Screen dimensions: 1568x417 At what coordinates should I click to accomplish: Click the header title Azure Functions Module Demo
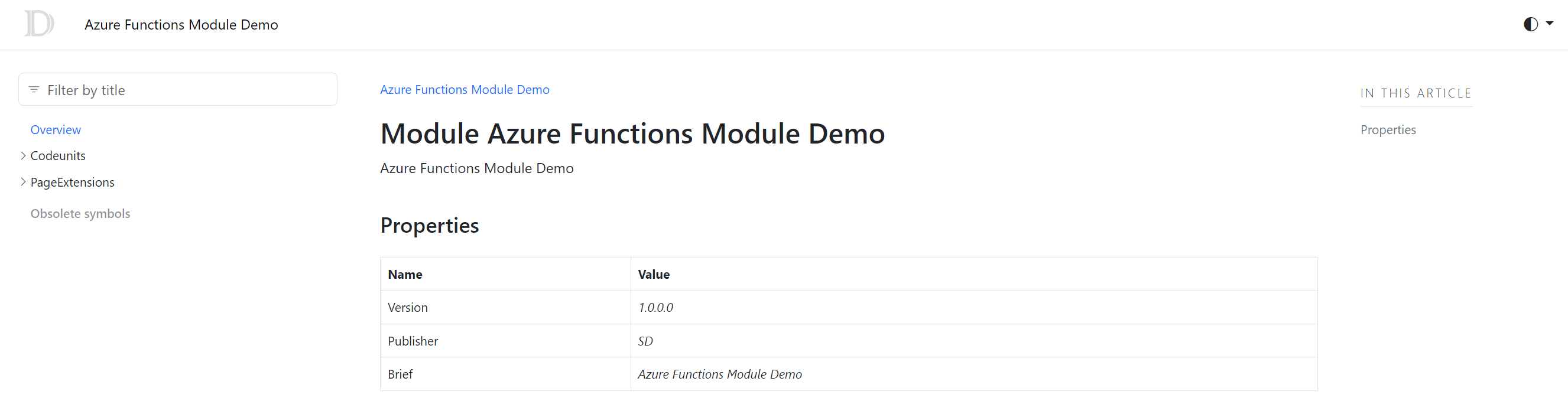tap(181, 25)
